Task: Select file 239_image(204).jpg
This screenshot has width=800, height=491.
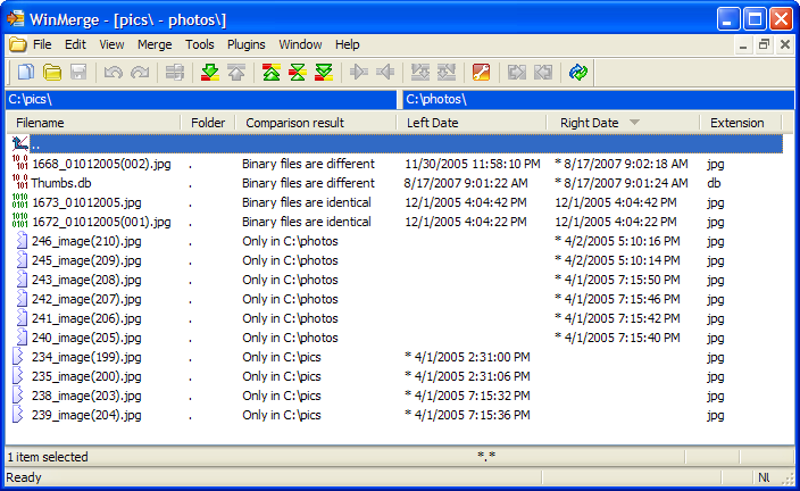Action: pyautogui.click(x=86, y=415)
